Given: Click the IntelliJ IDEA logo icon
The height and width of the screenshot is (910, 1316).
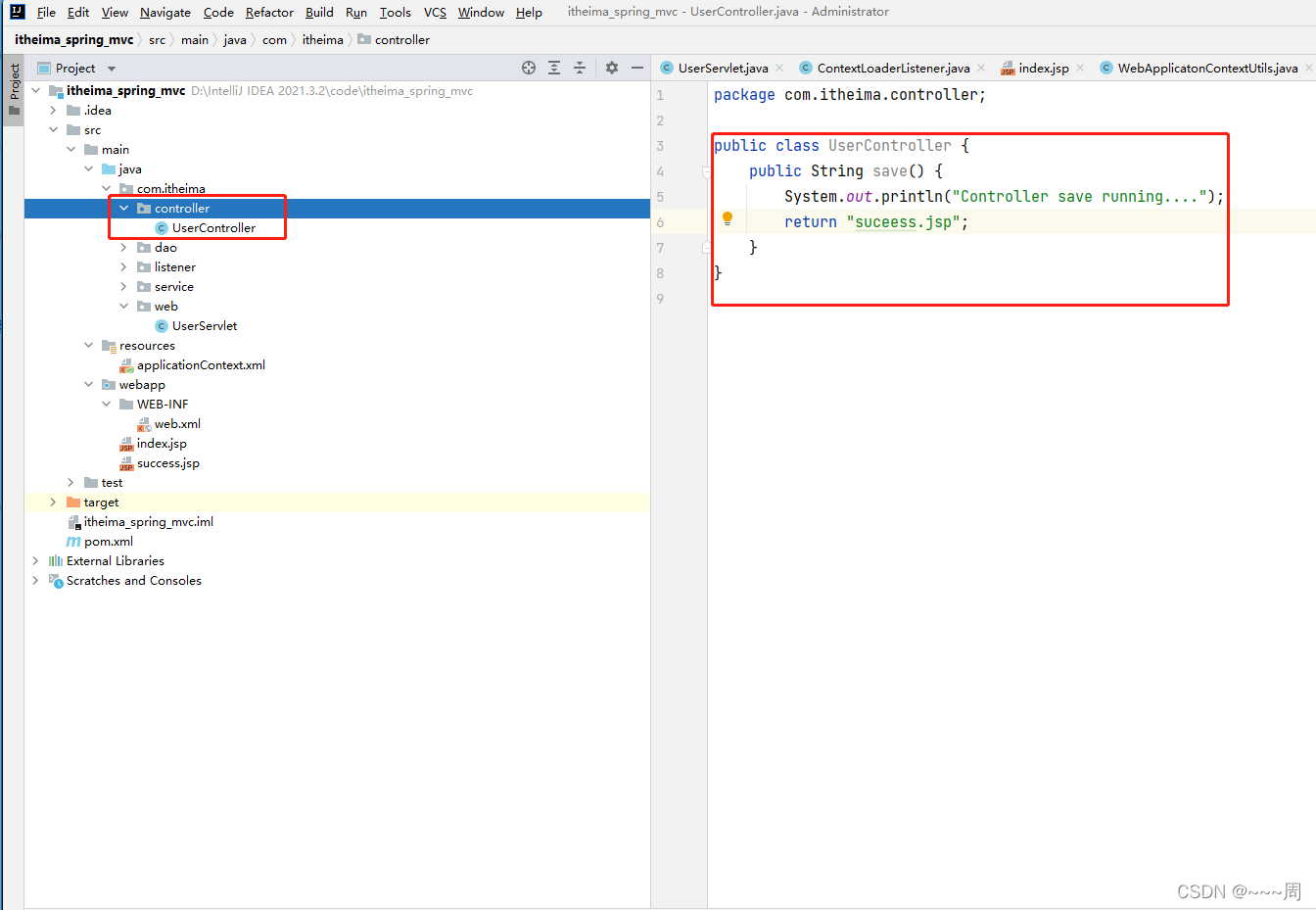Looking at the screenshot, I should pos(17,12).
